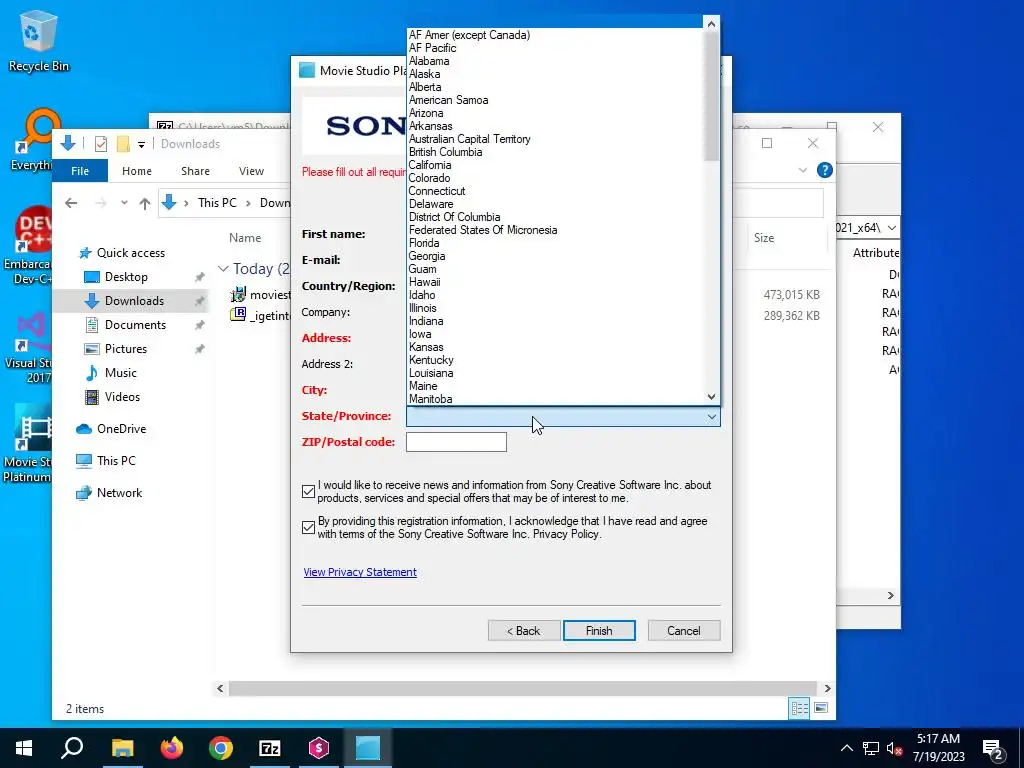
Task: Select Desktop in navigation pane
Action: [x=126, y=277]
